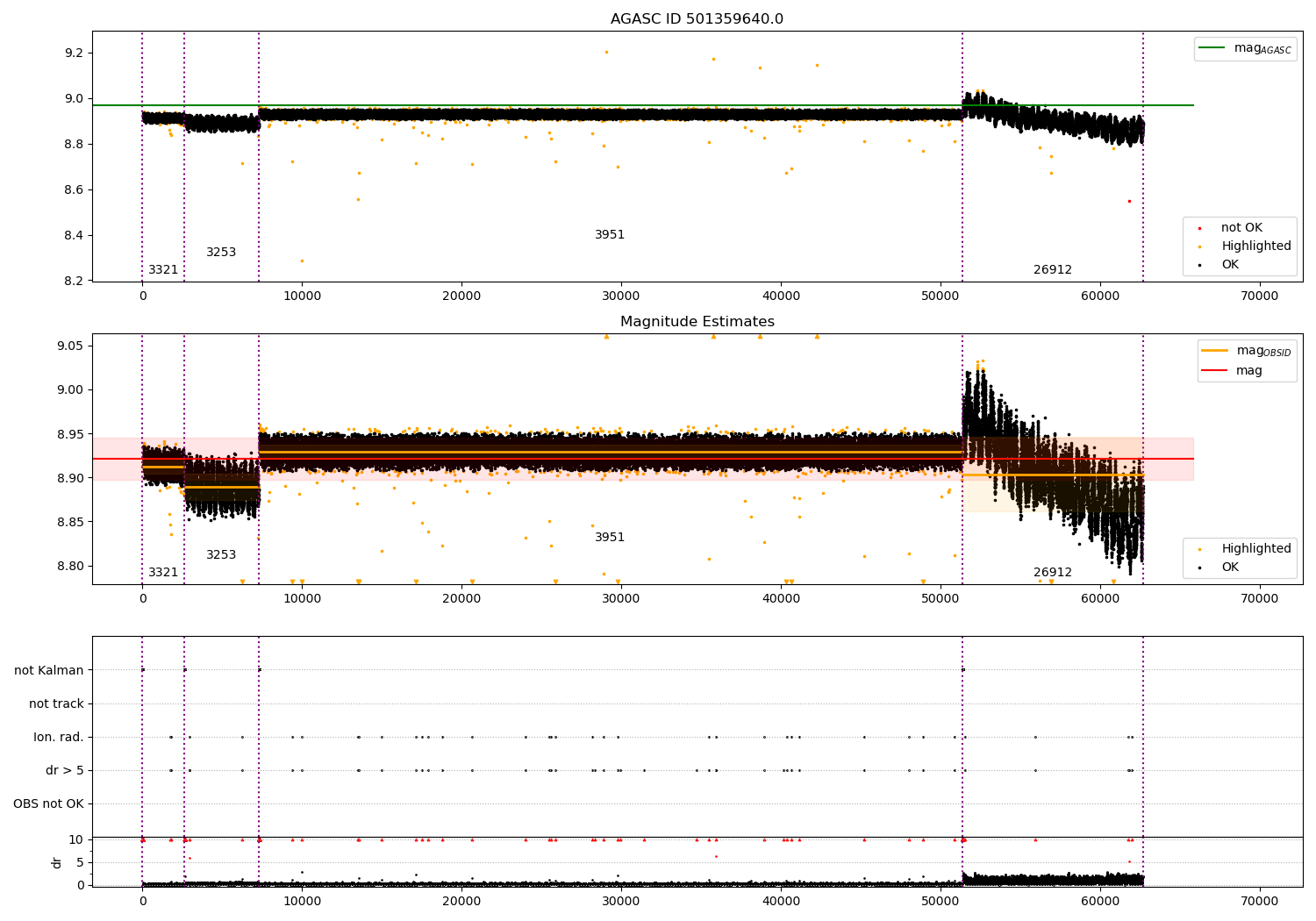Click y-tick 8.2 on the top plot

click(74, 282)
